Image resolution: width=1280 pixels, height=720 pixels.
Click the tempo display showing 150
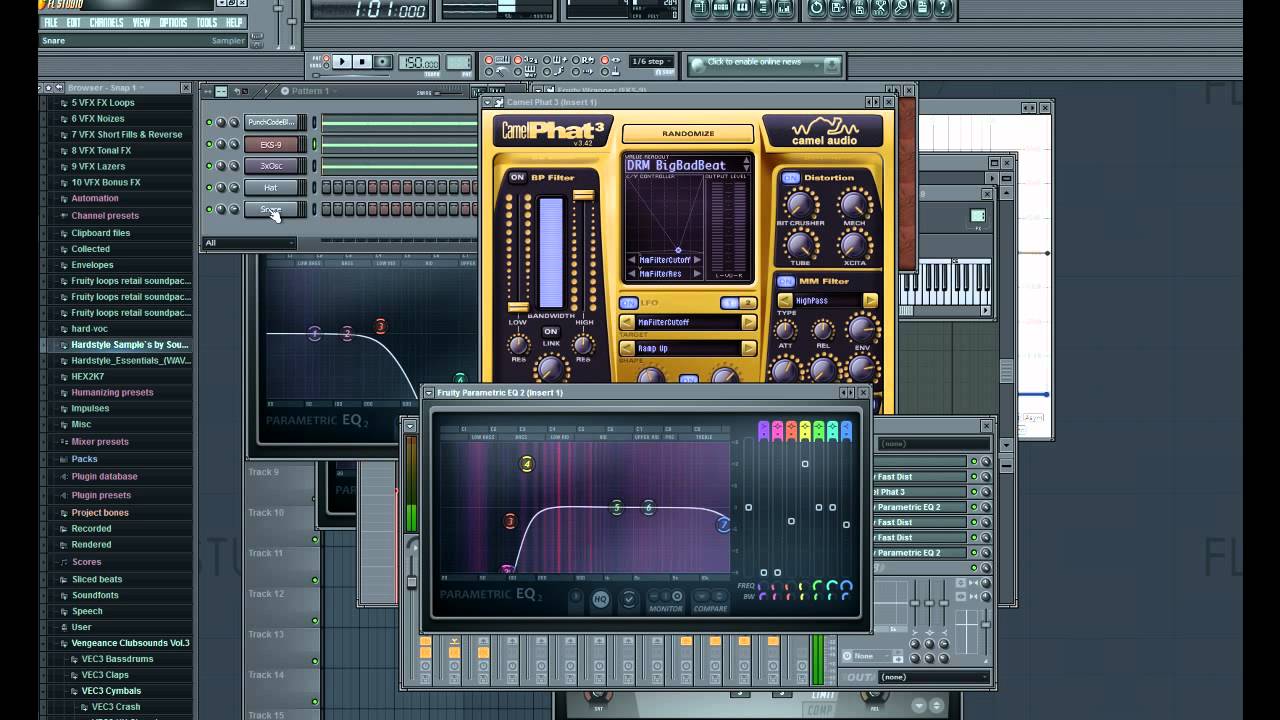pyautogui.click(x=418, y=62)
